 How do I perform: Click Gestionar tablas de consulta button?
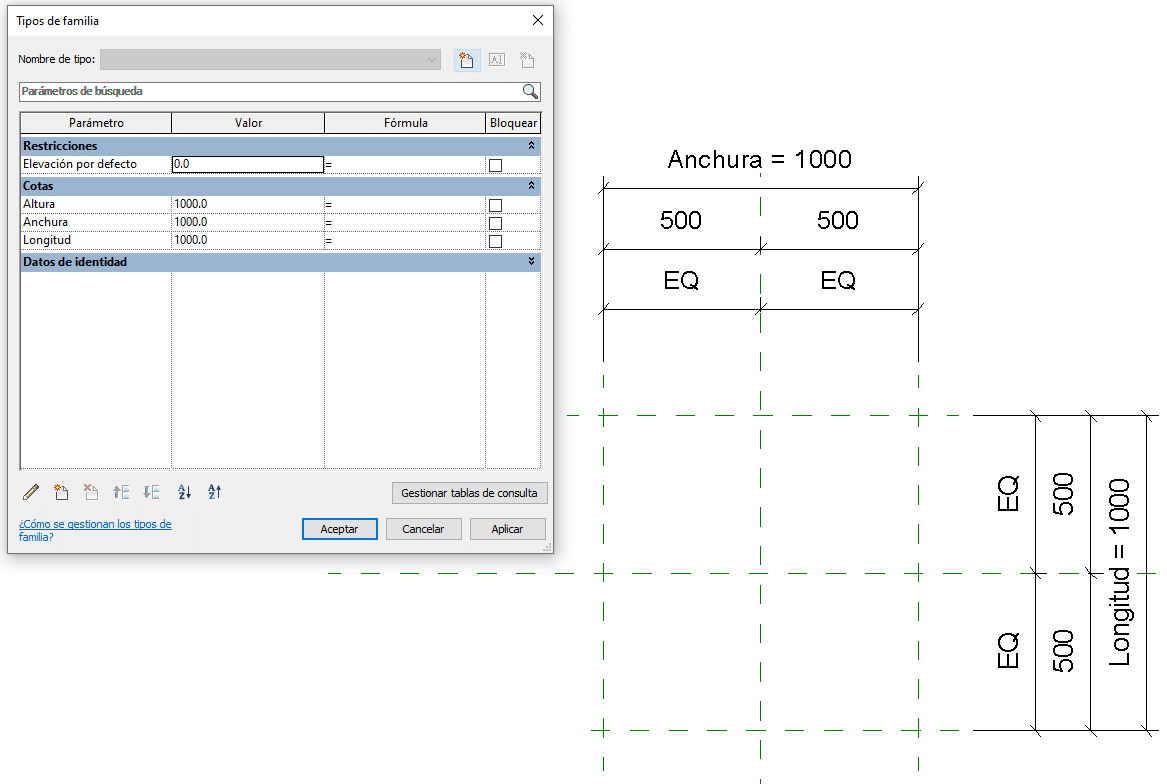(x=470, y=493)
